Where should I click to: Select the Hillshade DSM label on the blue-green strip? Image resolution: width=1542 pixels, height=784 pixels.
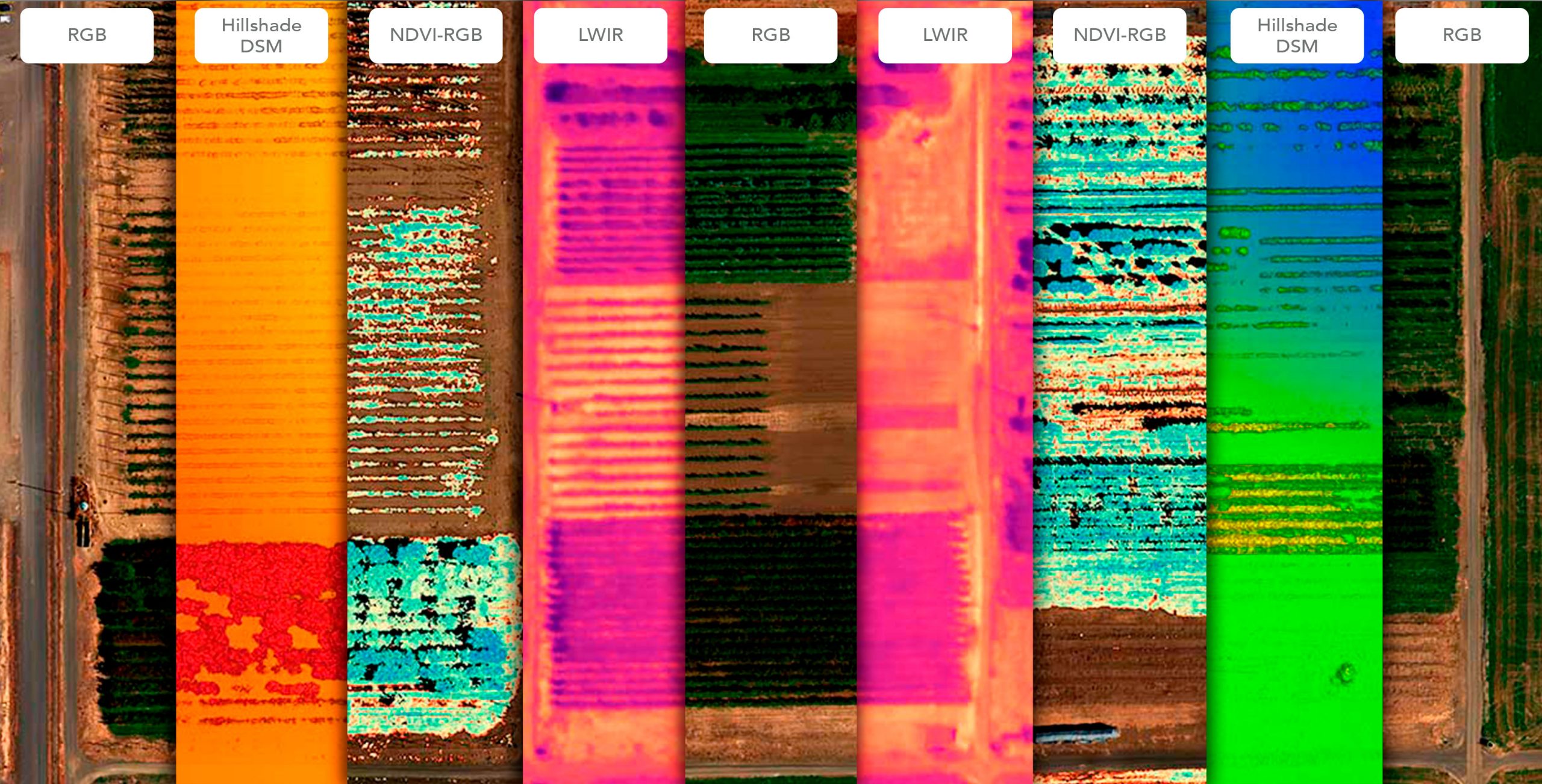(x=1296, y=35)
